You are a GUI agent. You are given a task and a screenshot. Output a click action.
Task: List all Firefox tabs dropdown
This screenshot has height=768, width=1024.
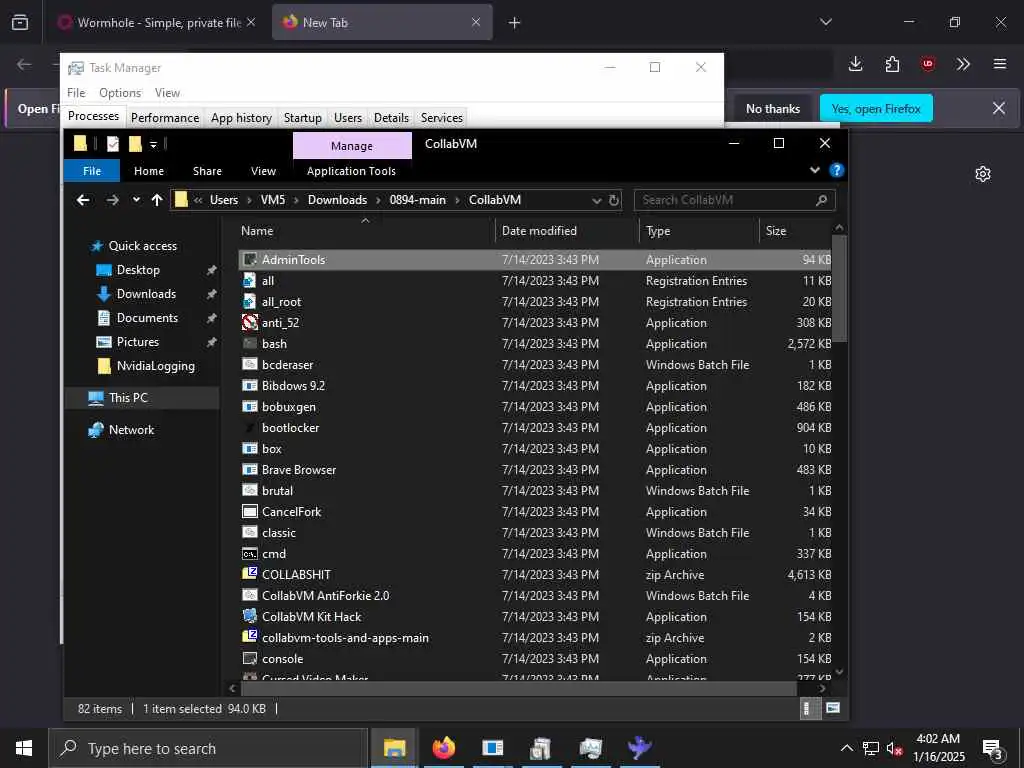[x=825, y=22]
